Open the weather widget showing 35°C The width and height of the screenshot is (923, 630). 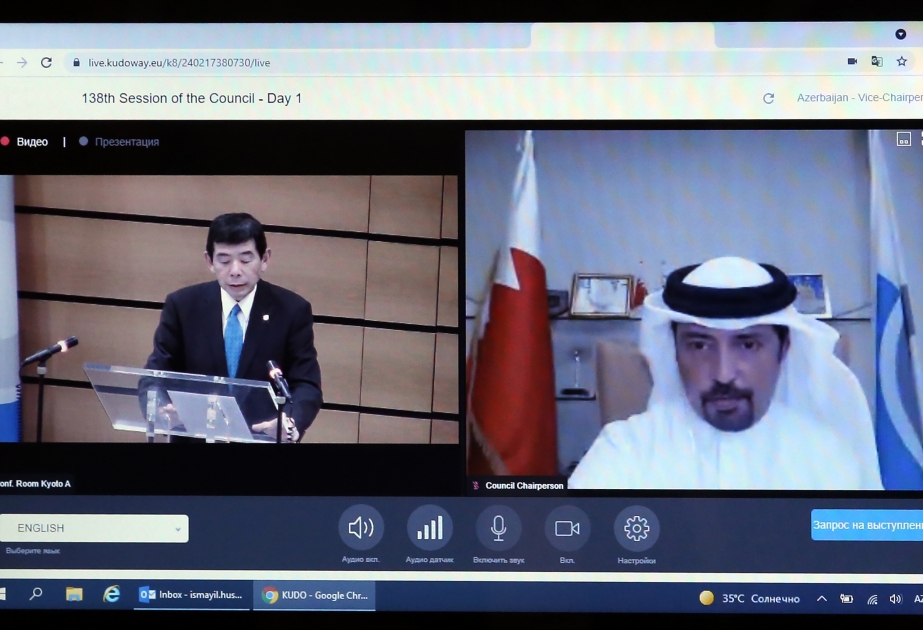pos(749,599)
